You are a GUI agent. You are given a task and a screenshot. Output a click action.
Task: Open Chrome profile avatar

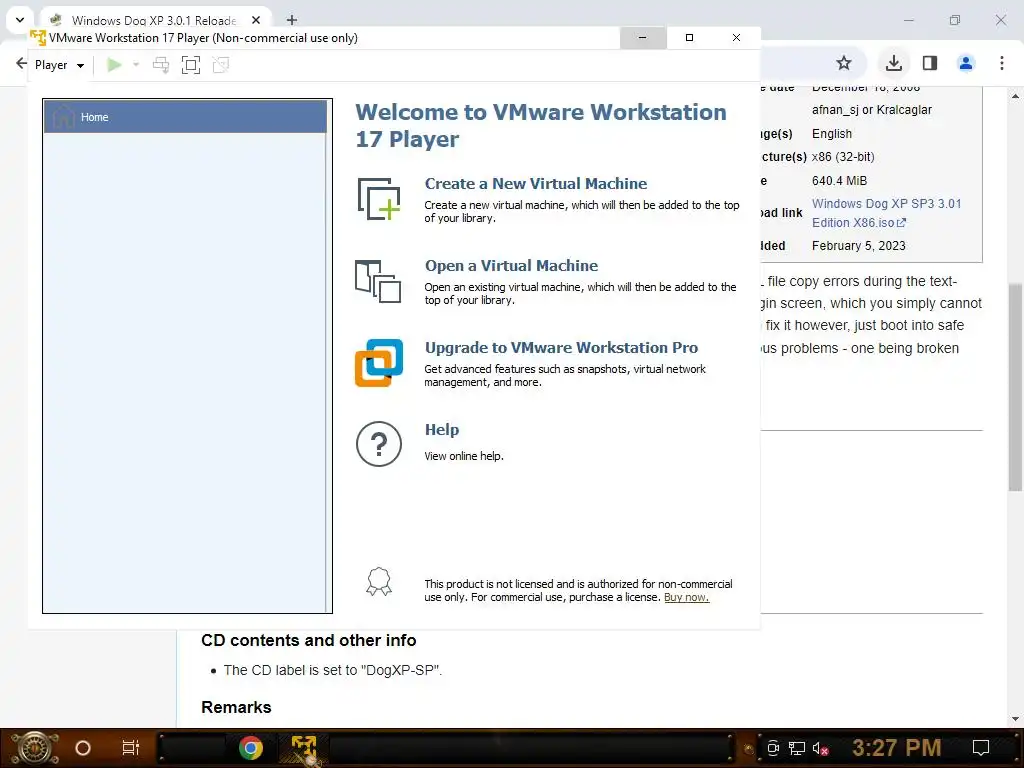point(966,63)
